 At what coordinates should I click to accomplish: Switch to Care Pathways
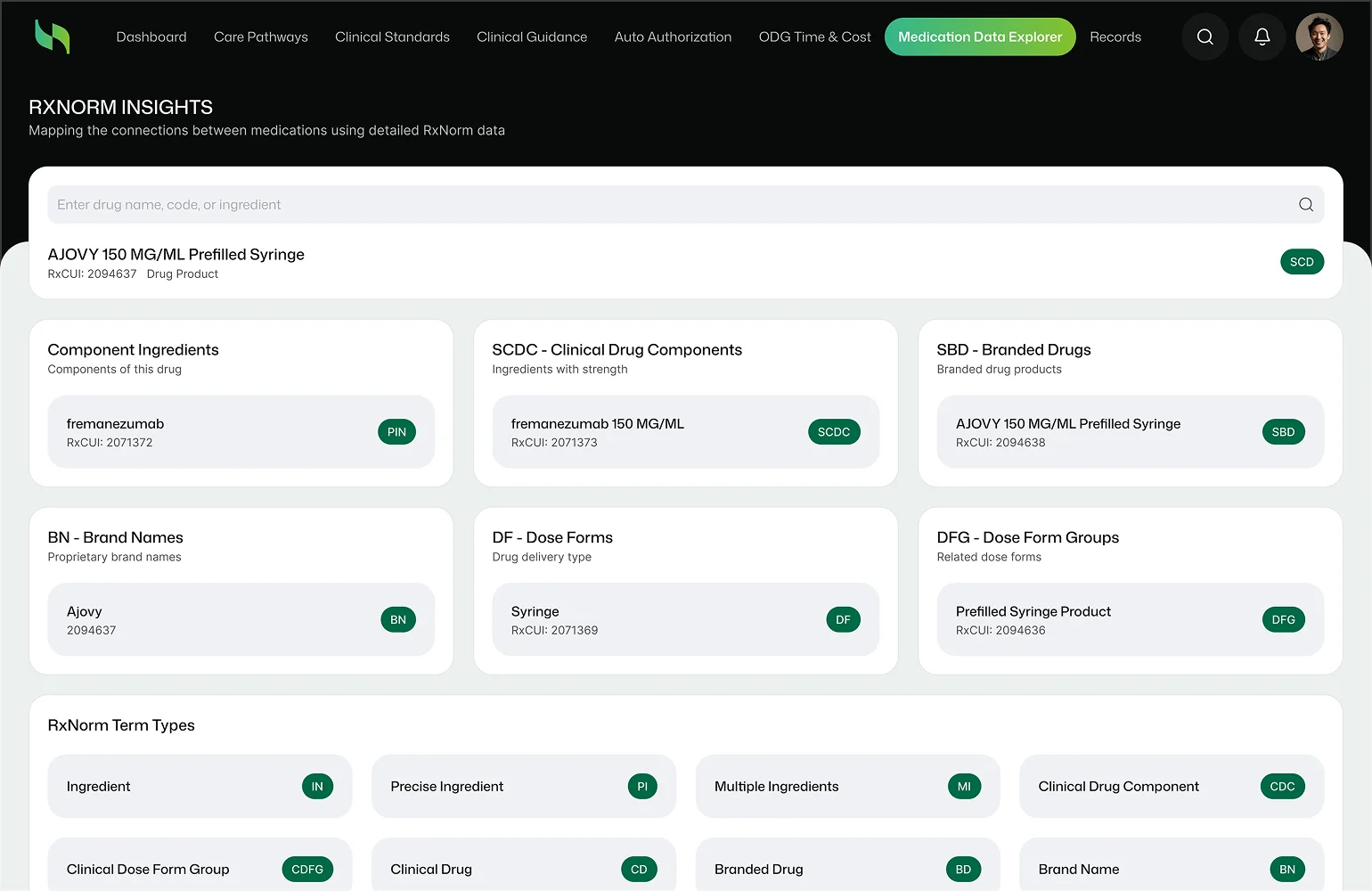pos(261,37)
